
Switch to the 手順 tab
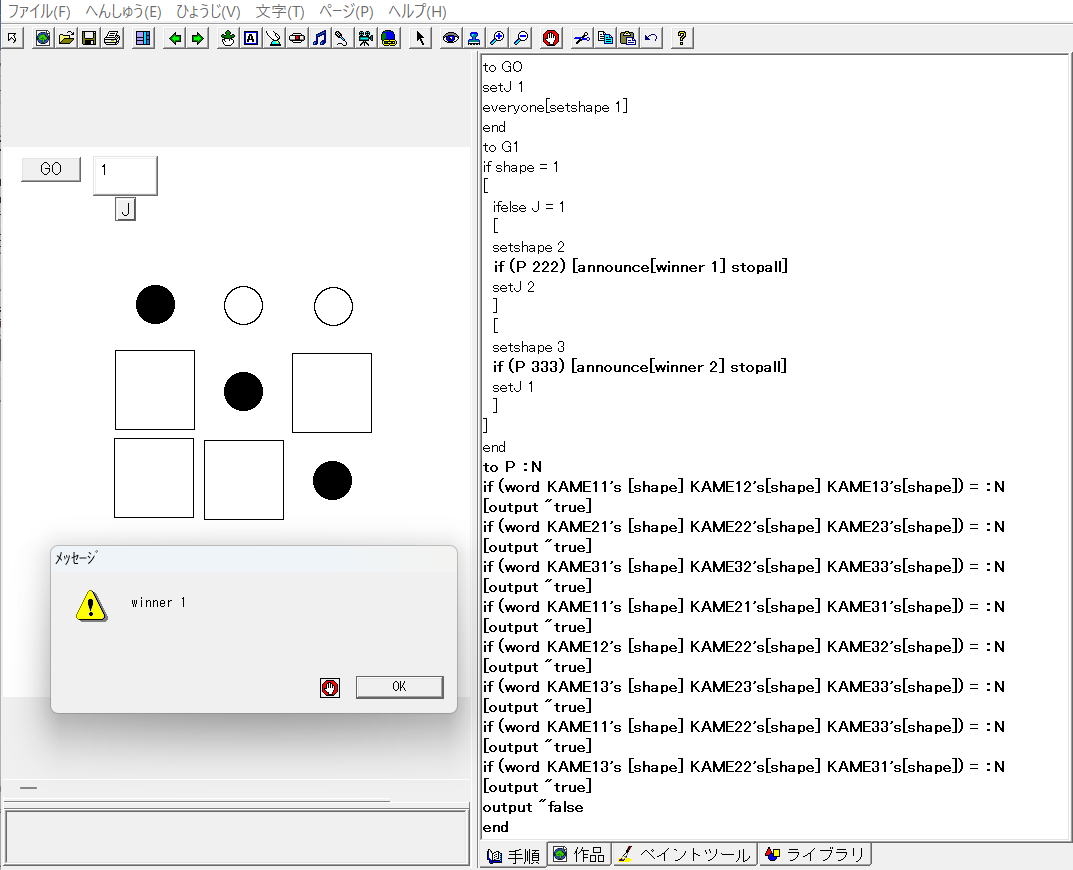[514, 856]
